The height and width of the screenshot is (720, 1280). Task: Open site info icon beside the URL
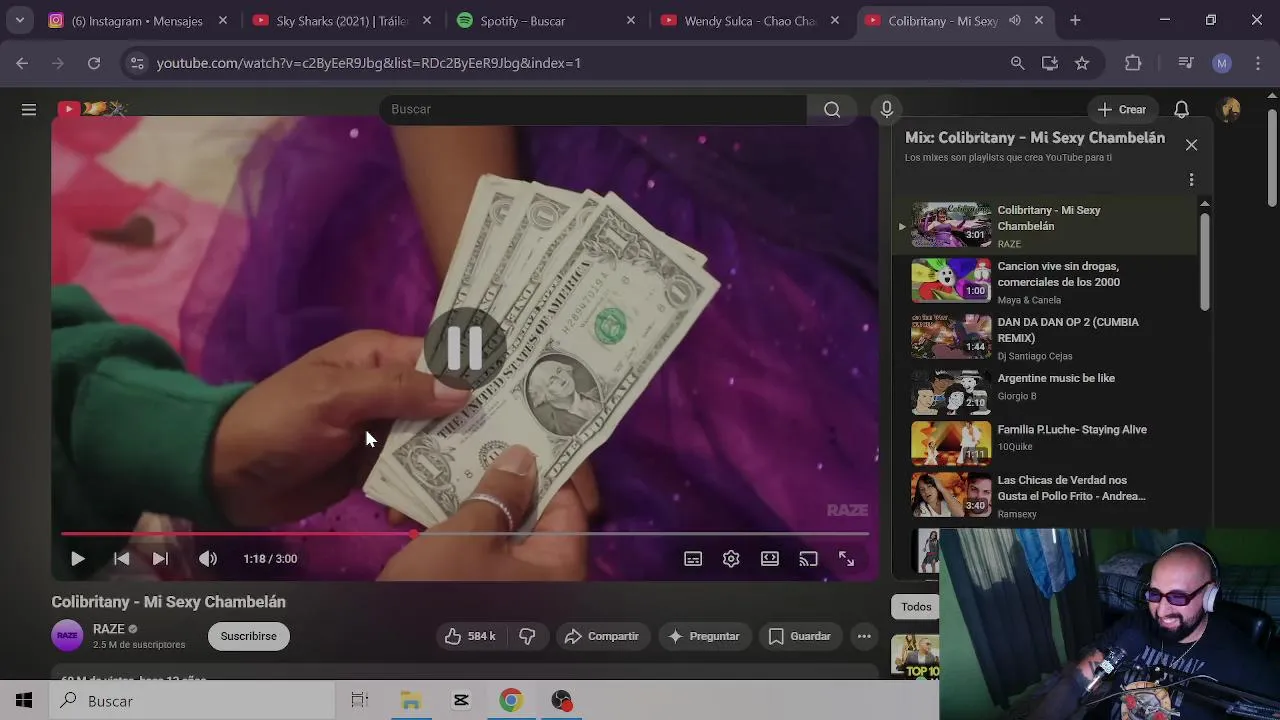point(137,63)
